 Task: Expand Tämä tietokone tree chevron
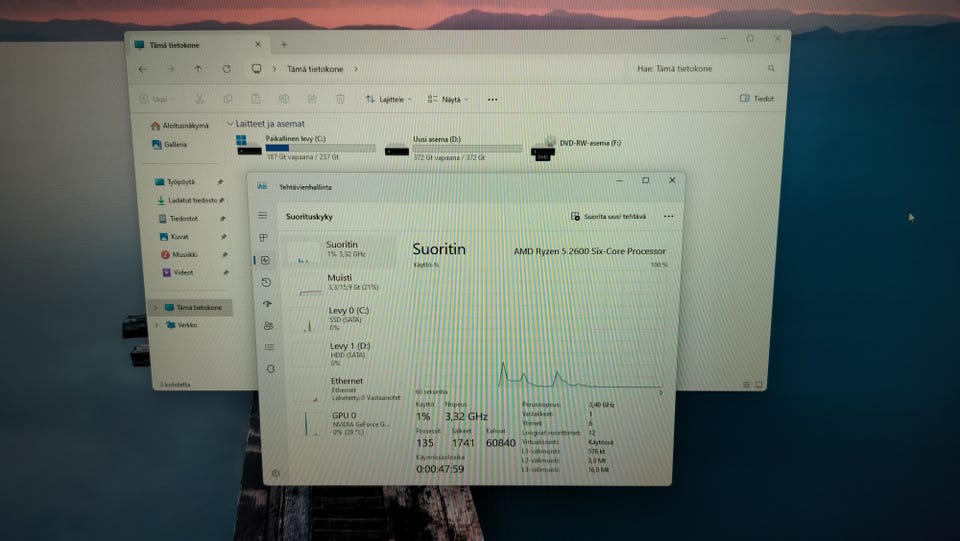click(155, 307)
